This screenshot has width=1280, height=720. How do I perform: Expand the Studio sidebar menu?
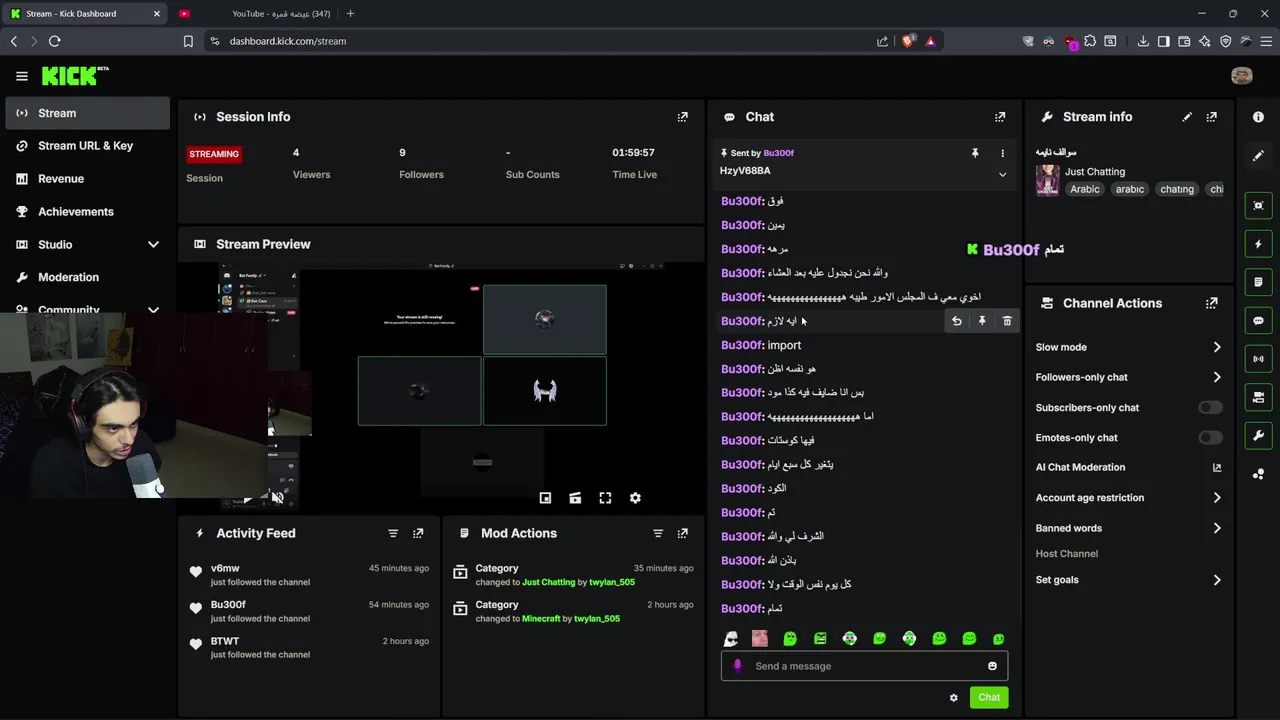pyautogui.click(x=153, y=245)
